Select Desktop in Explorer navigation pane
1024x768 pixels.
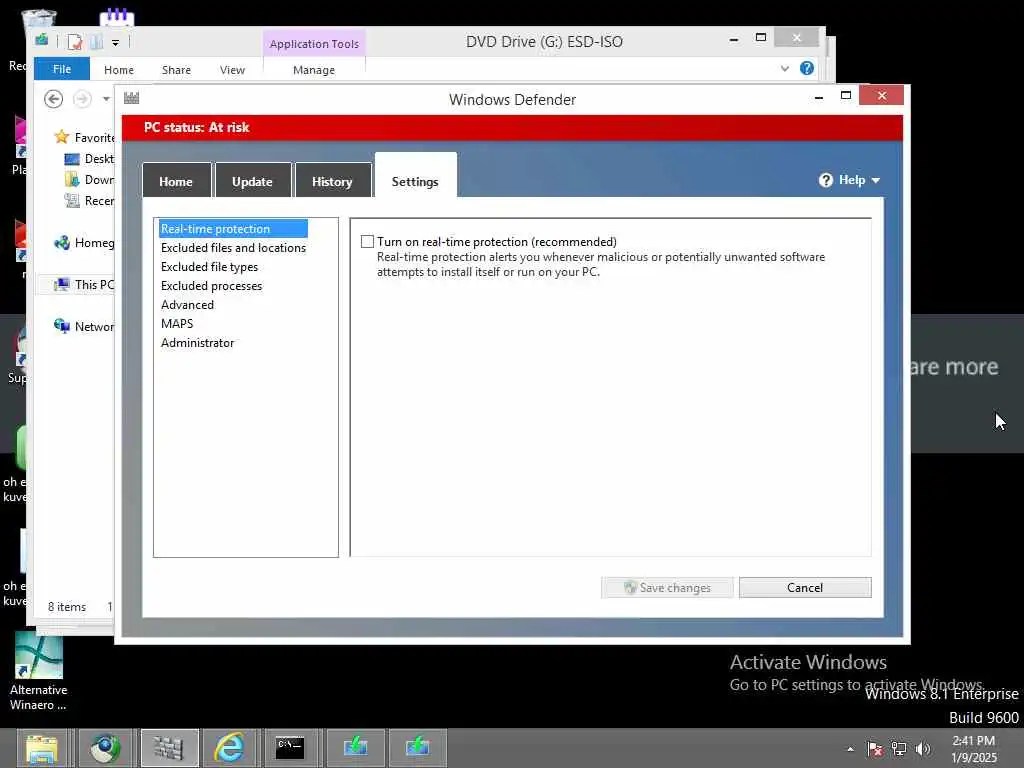pos(89,159)
